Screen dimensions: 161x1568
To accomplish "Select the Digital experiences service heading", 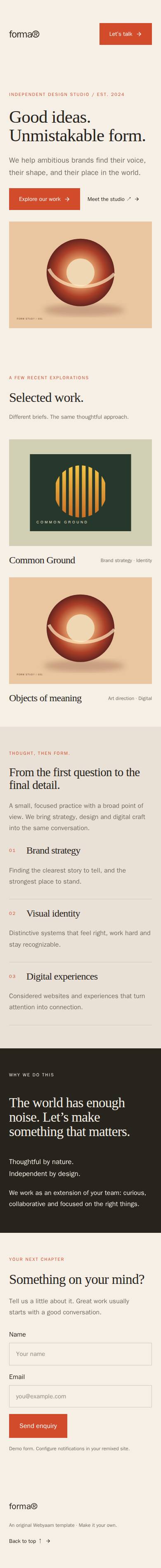I will click(x=62, y=976).
